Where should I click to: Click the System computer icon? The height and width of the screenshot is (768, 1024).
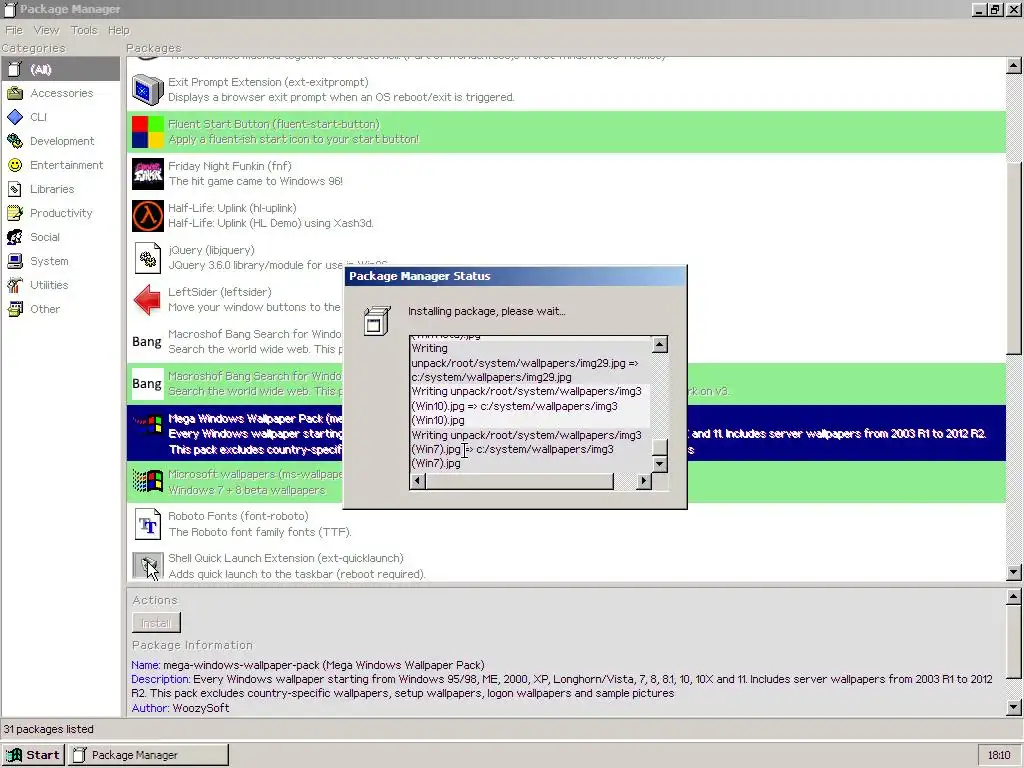point(15,261)
